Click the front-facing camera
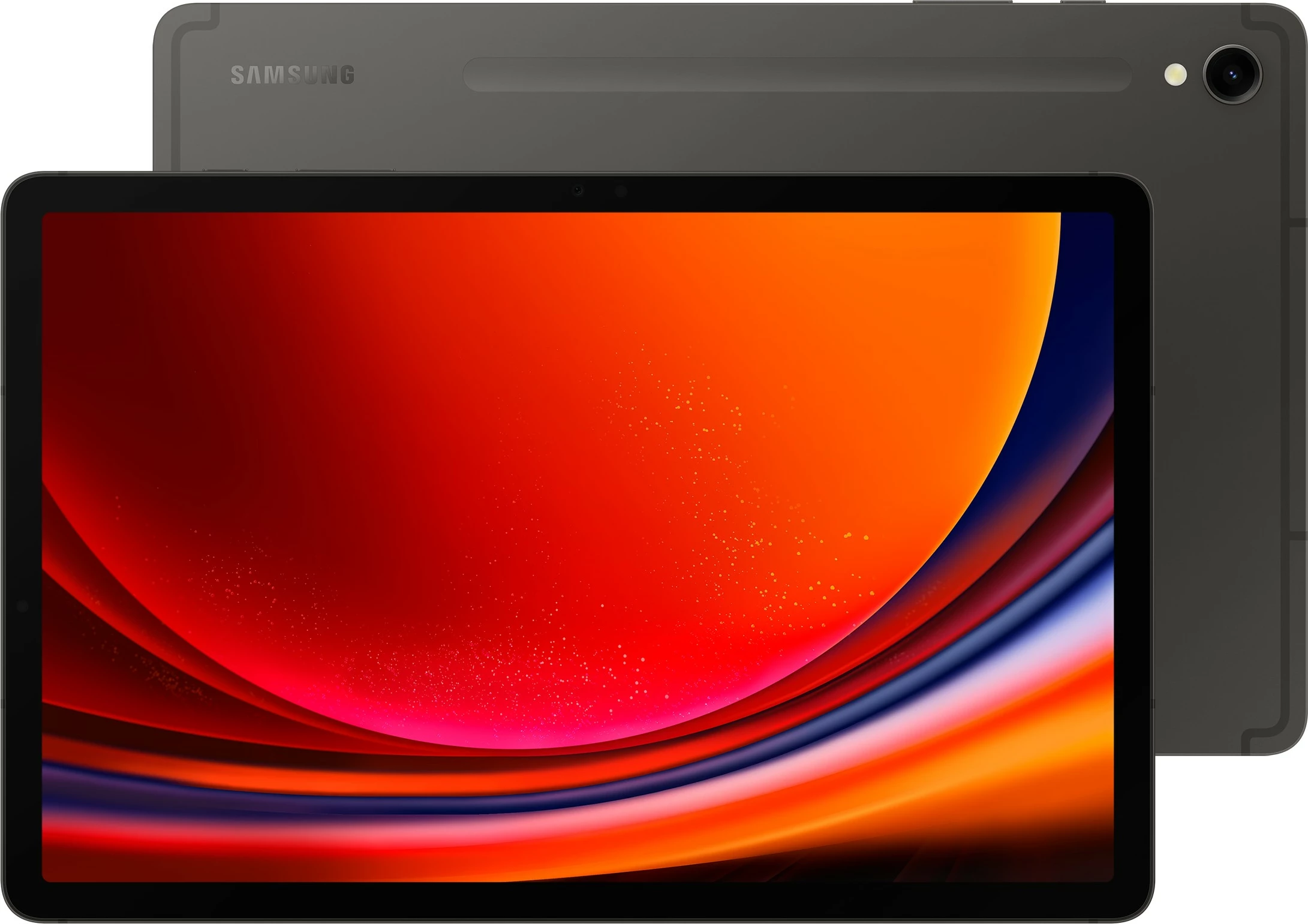The image size is (1308, 924). coord(578,191)
